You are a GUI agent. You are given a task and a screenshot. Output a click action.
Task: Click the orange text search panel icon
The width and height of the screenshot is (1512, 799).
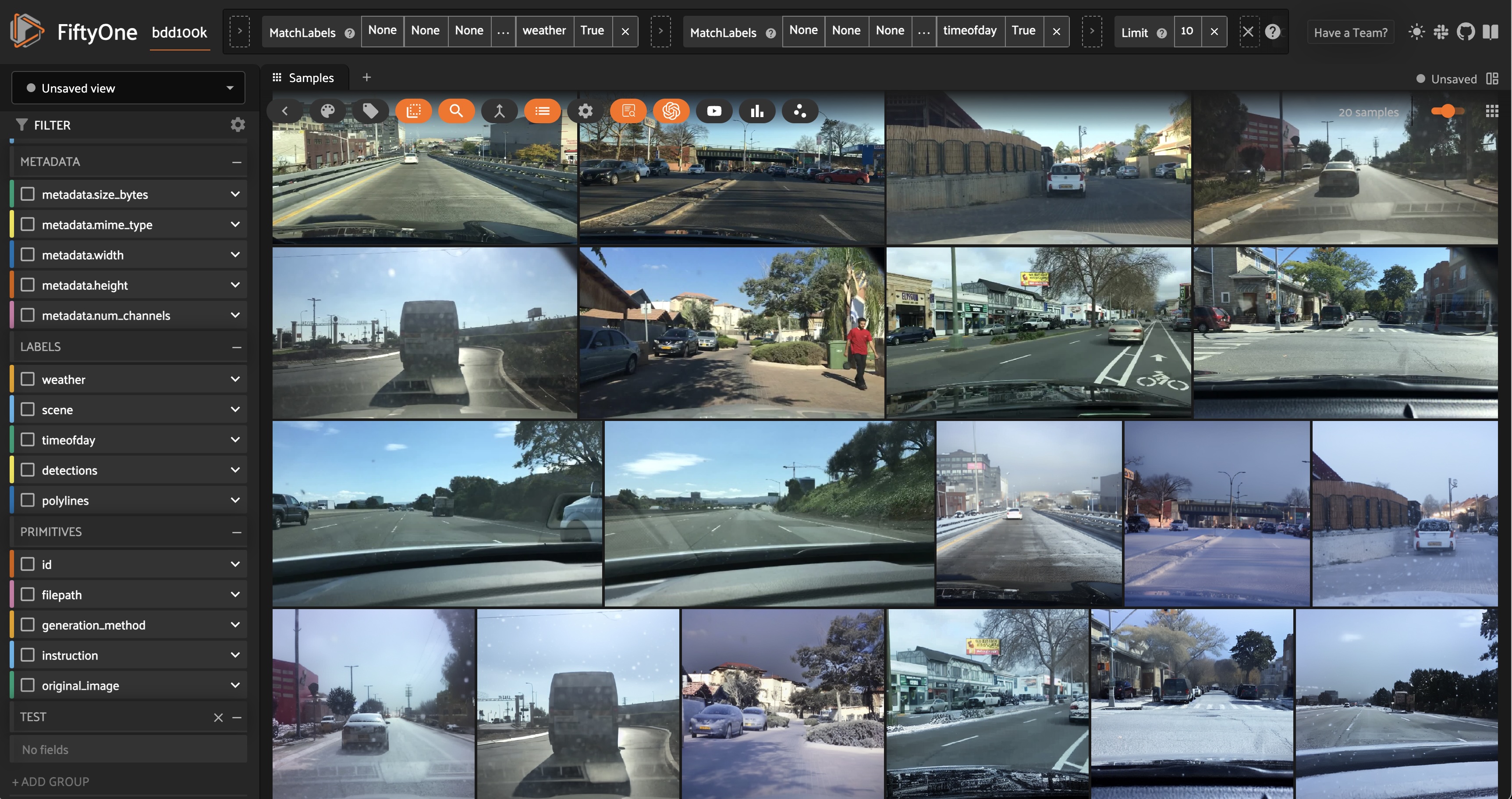628,111
